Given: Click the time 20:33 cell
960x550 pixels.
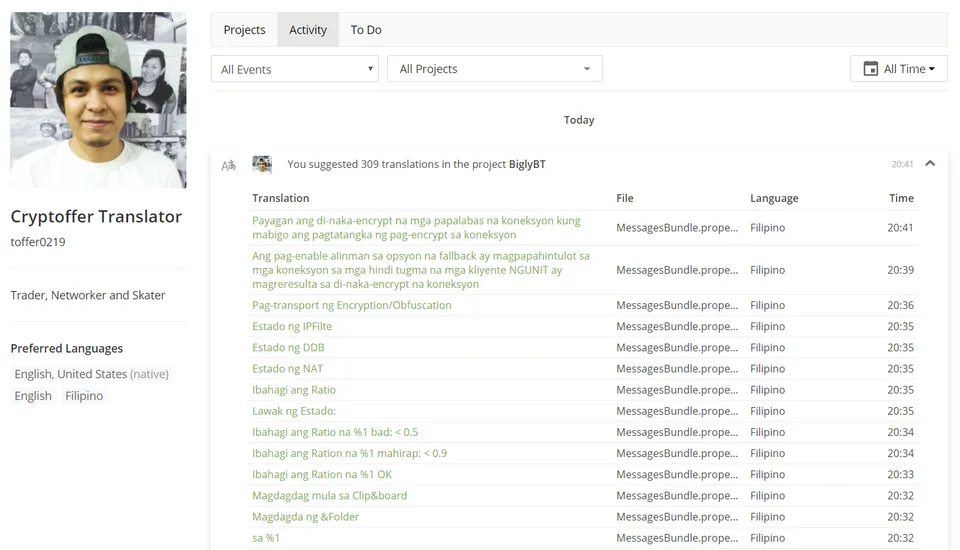Looking at the screenshot, I should 901,475.
